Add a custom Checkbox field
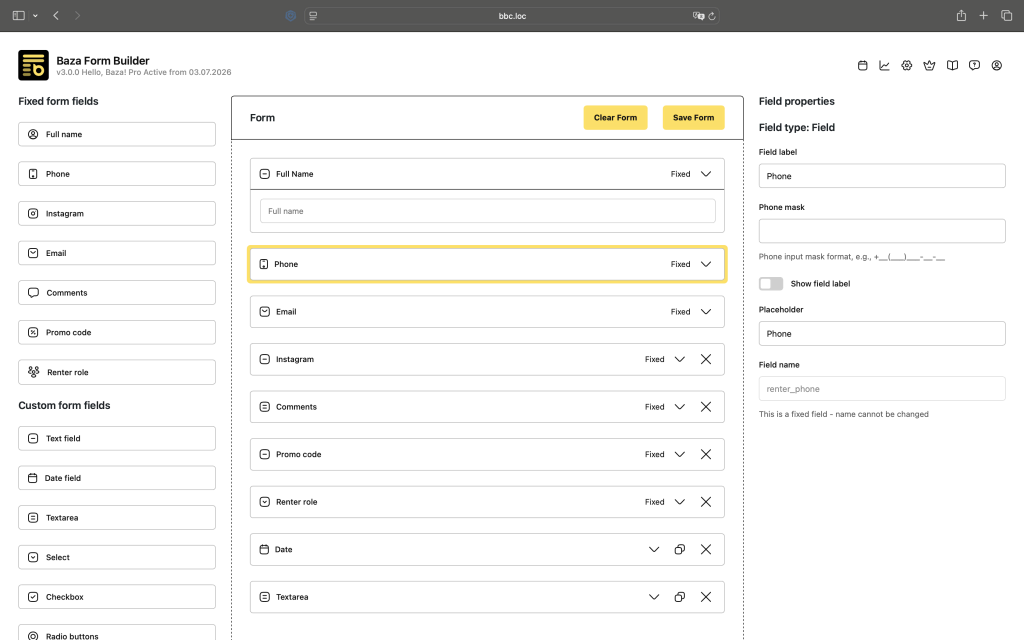Screen dimensions: 1024x640 point(117,597)
